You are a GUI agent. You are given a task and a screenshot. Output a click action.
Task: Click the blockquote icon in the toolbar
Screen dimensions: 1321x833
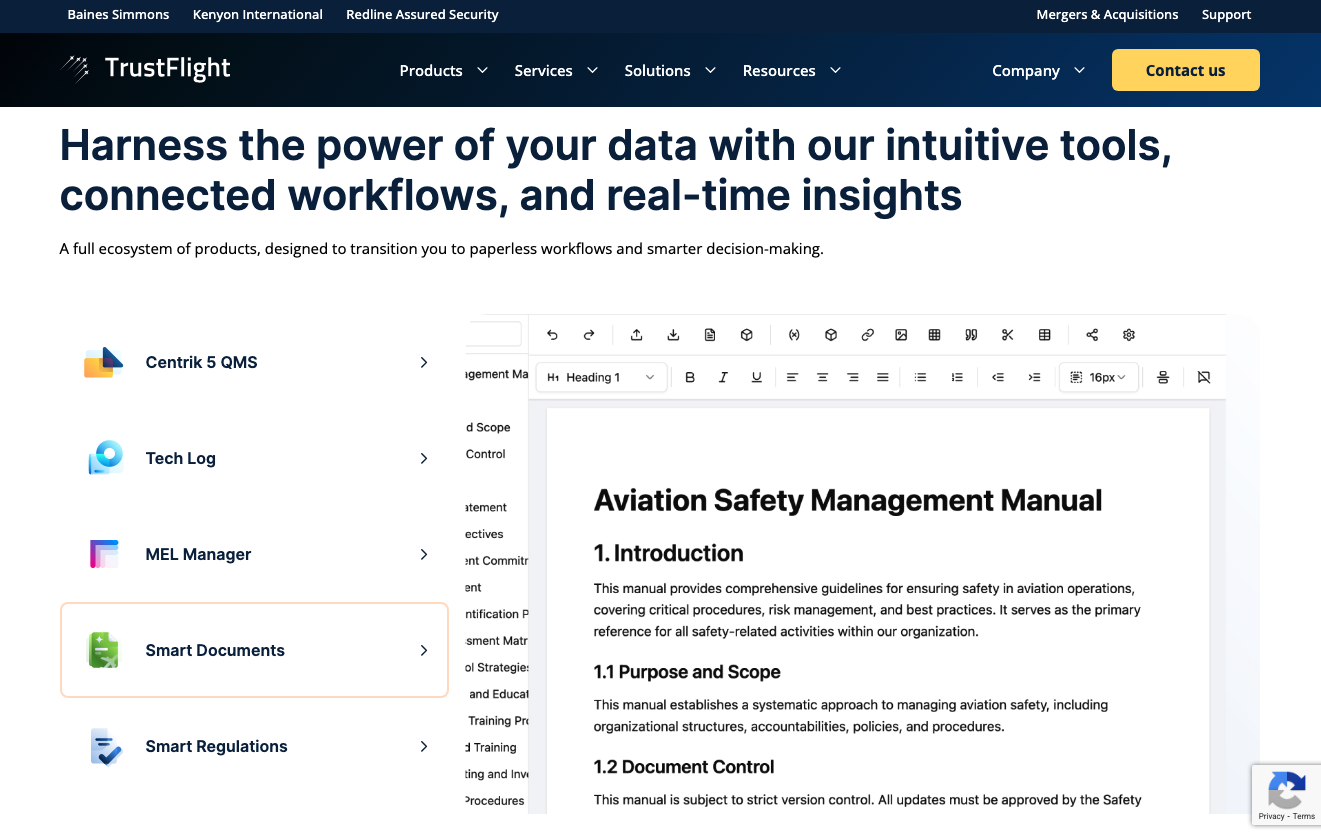point(970,335)
